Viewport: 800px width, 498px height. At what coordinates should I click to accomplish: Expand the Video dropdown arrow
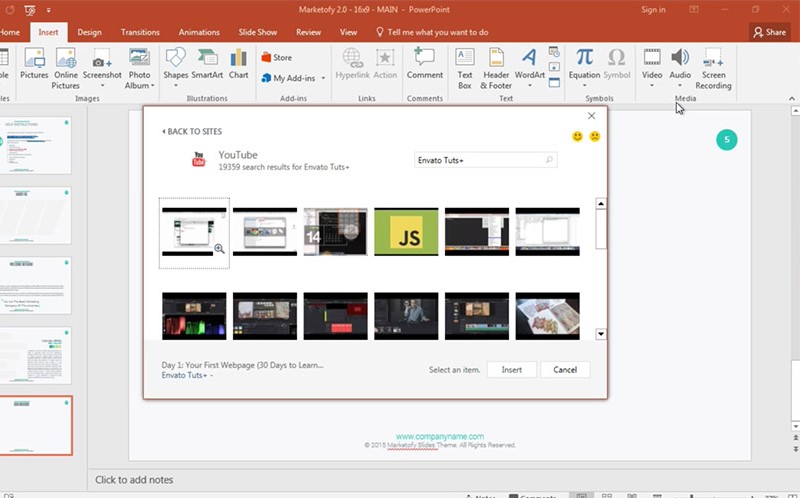pyautogui.click(x=652, y=86)
